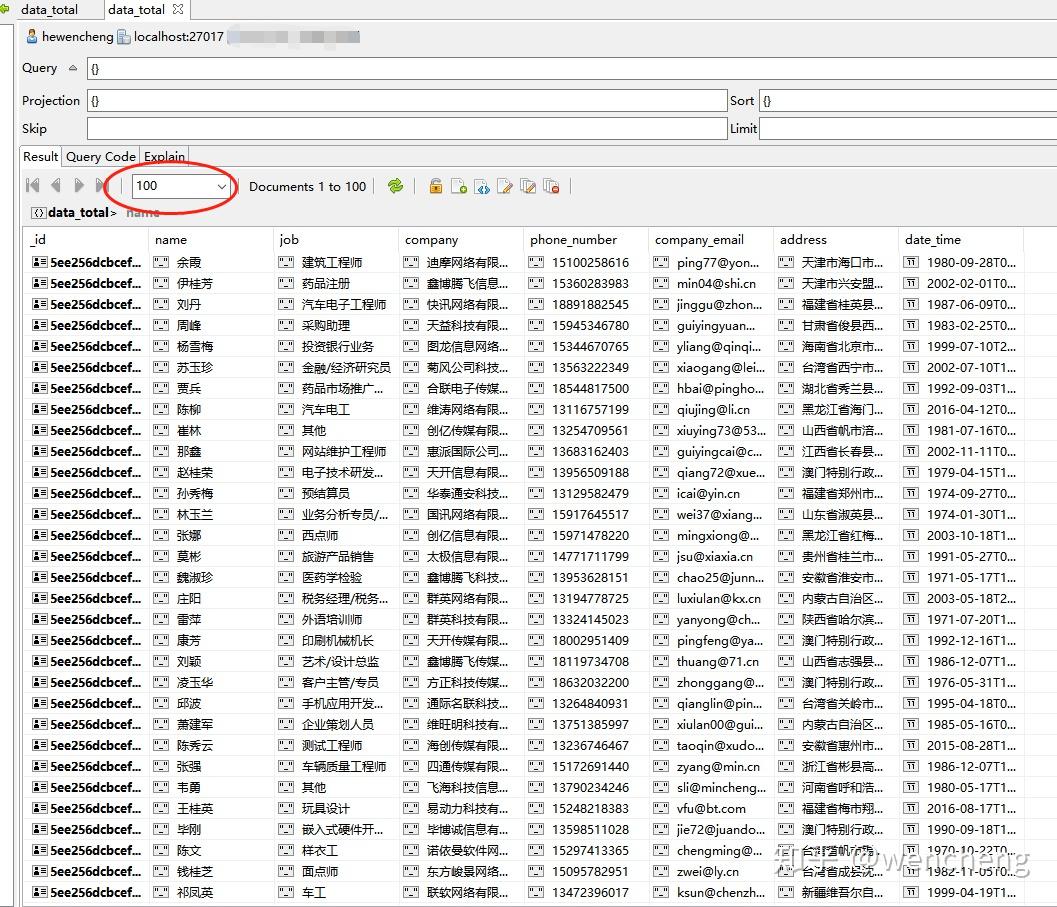Click the green back arrow at top left
Screen dimensions: 1057x907
[x=7, y=7]
